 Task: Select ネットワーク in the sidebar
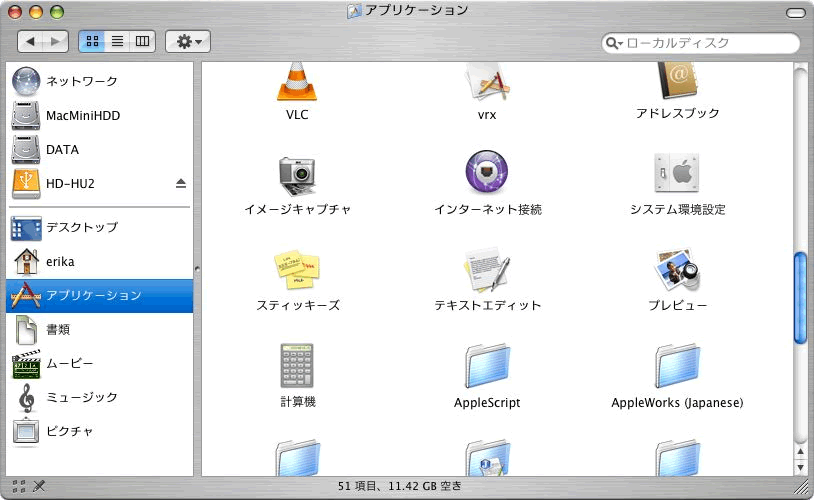81,81
